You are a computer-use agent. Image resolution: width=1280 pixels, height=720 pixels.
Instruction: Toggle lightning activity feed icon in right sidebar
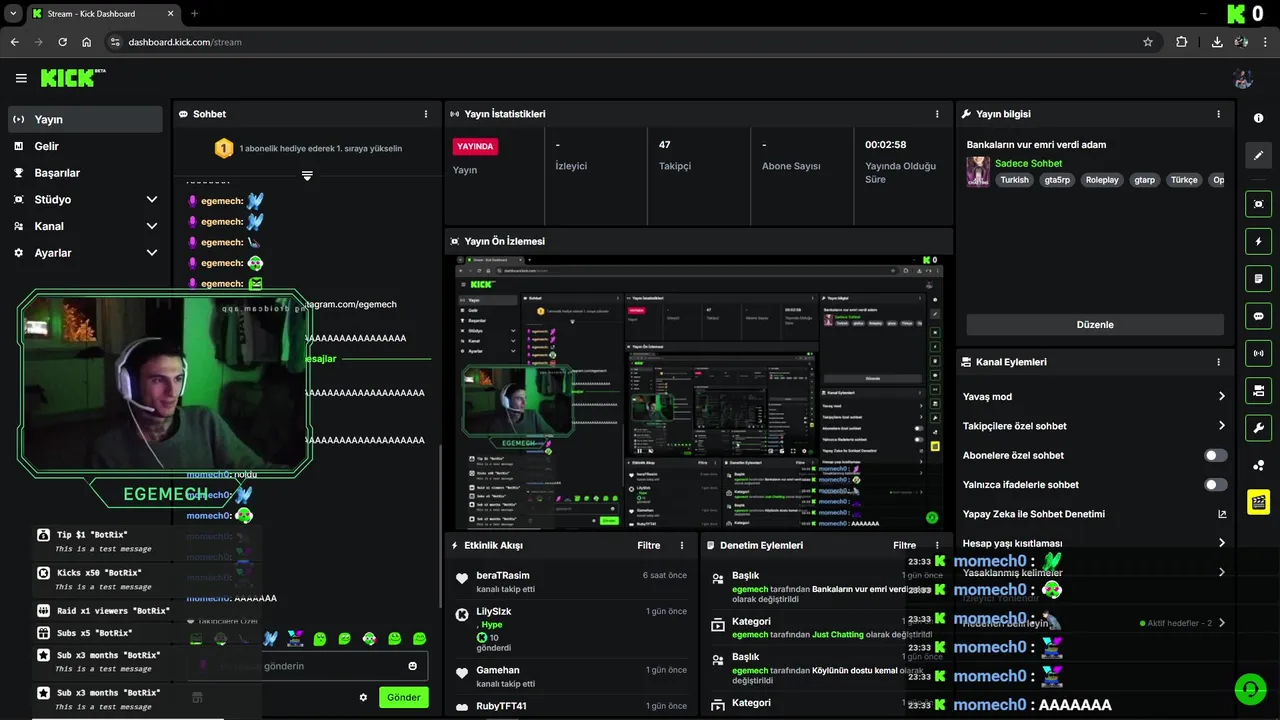pos(1258,241)
